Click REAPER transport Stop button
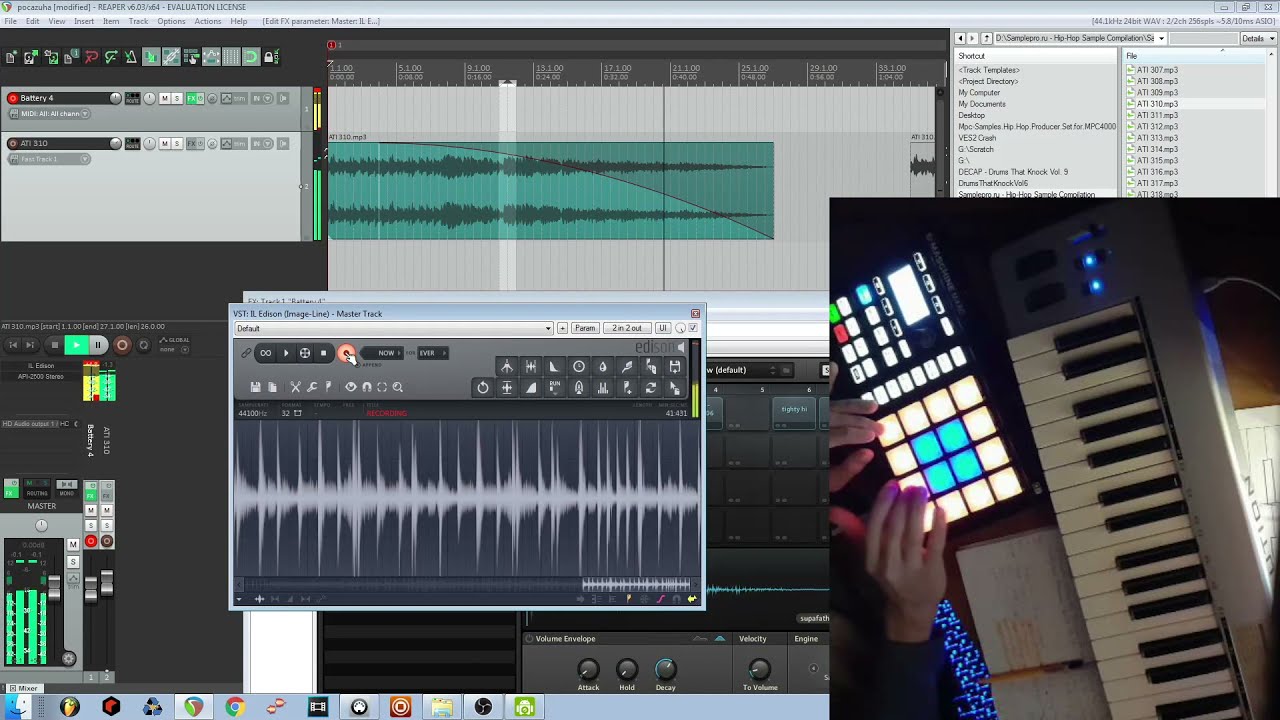The width and height of the screenshot is (1280, 720). (x=54, y=345)
